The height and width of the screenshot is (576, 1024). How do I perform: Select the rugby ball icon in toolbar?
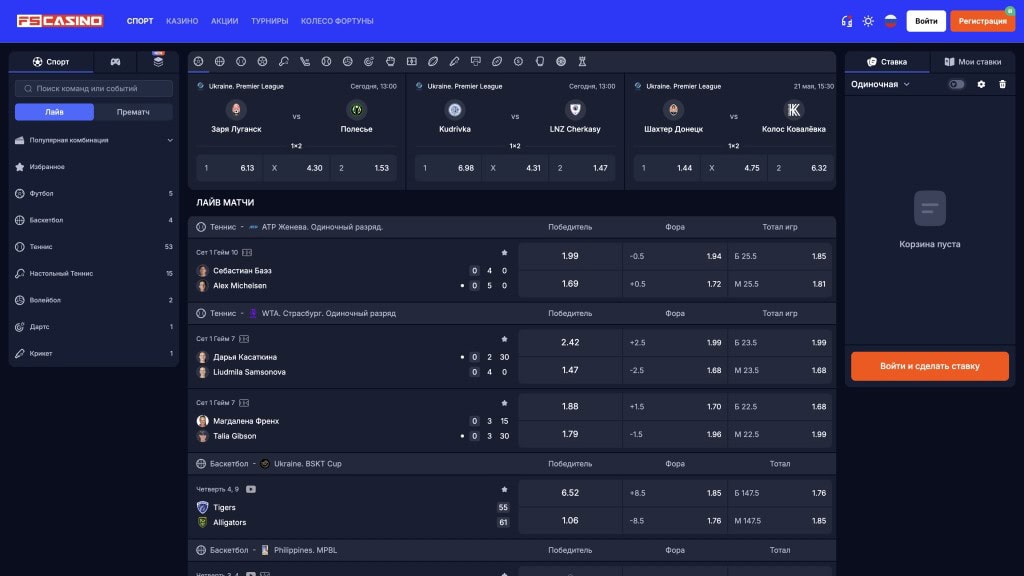(x=433, y=61)
